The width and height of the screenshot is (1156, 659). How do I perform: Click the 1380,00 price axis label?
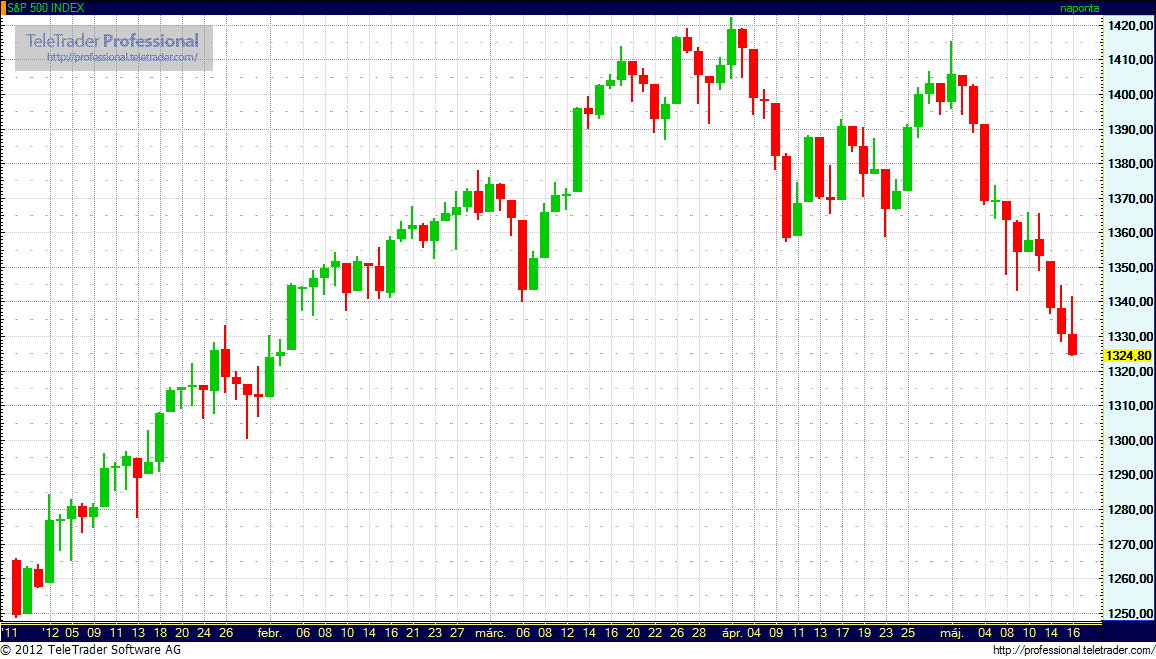pos(1129,164)
